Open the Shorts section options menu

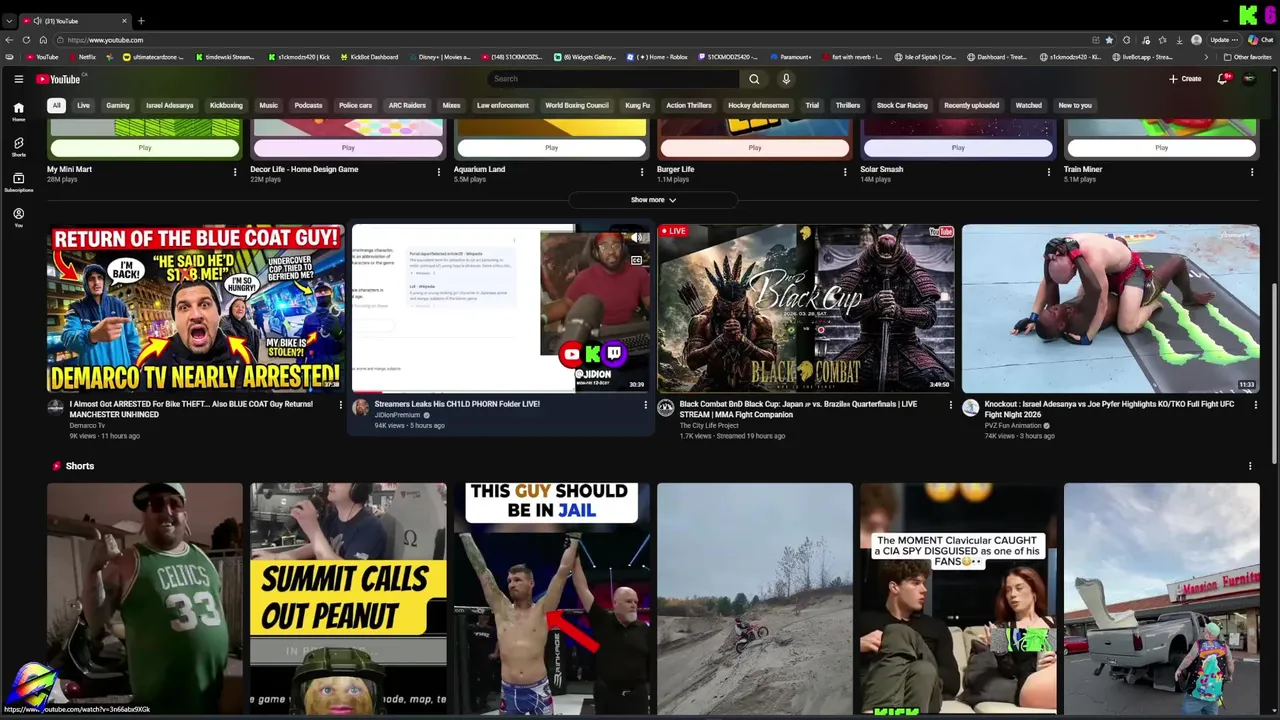click(x=1250, y=466)
